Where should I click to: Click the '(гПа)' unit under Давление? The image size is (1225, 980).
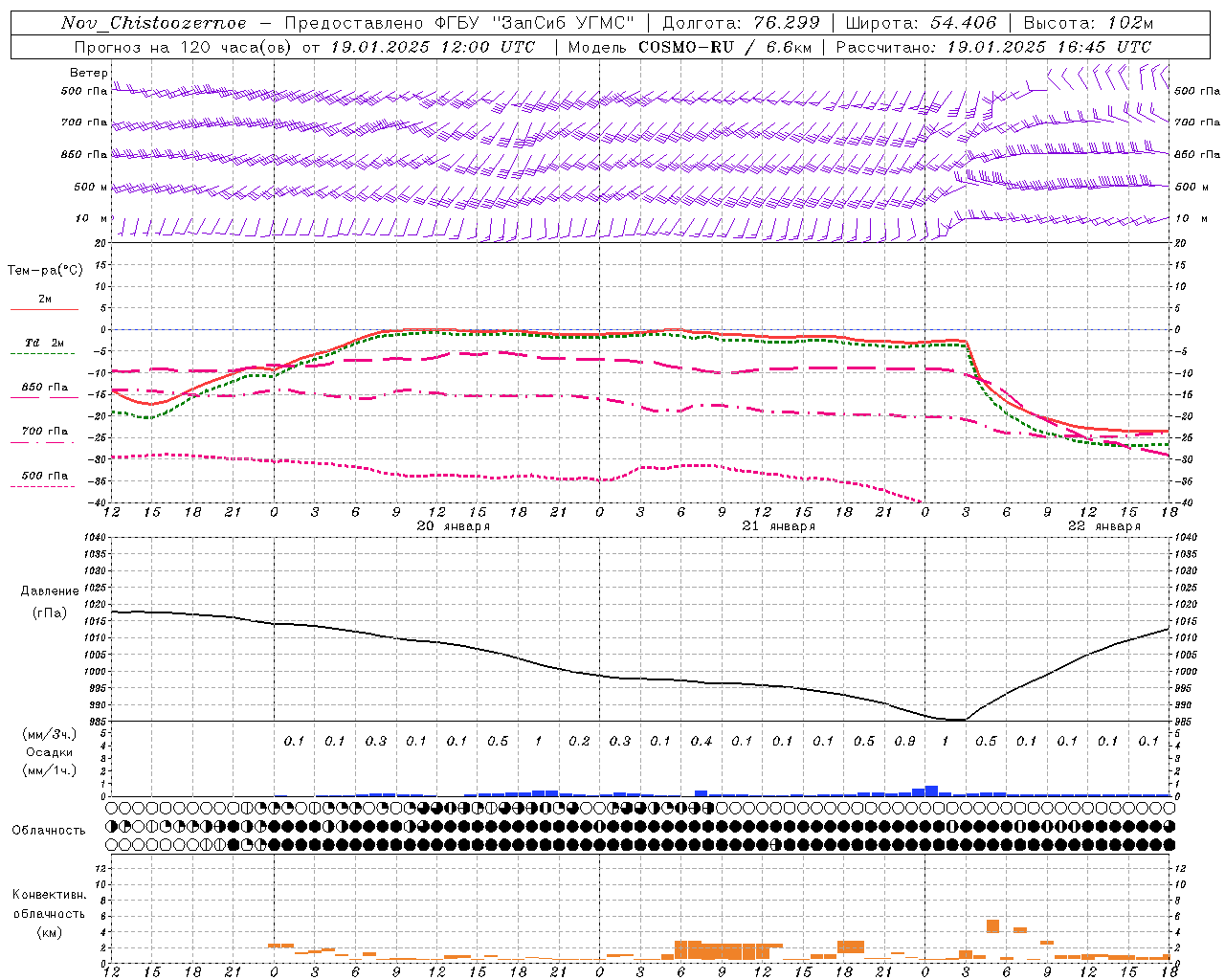[50, 613]
